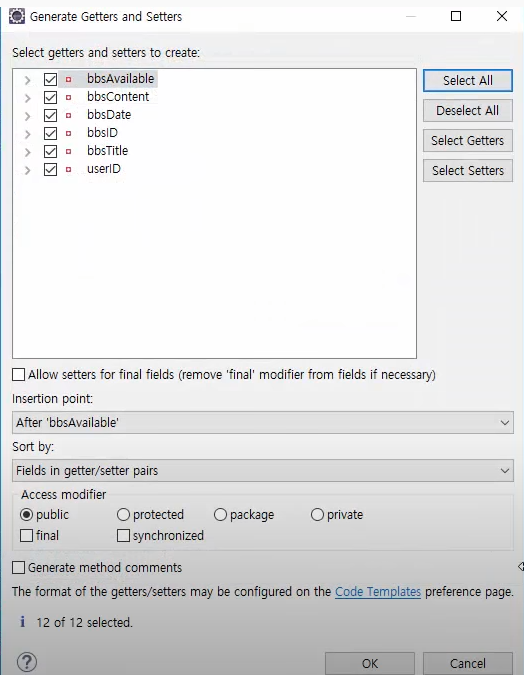
Task: Click the 'Select All' button
Action: pyautogui.click(x=468, y=81)
